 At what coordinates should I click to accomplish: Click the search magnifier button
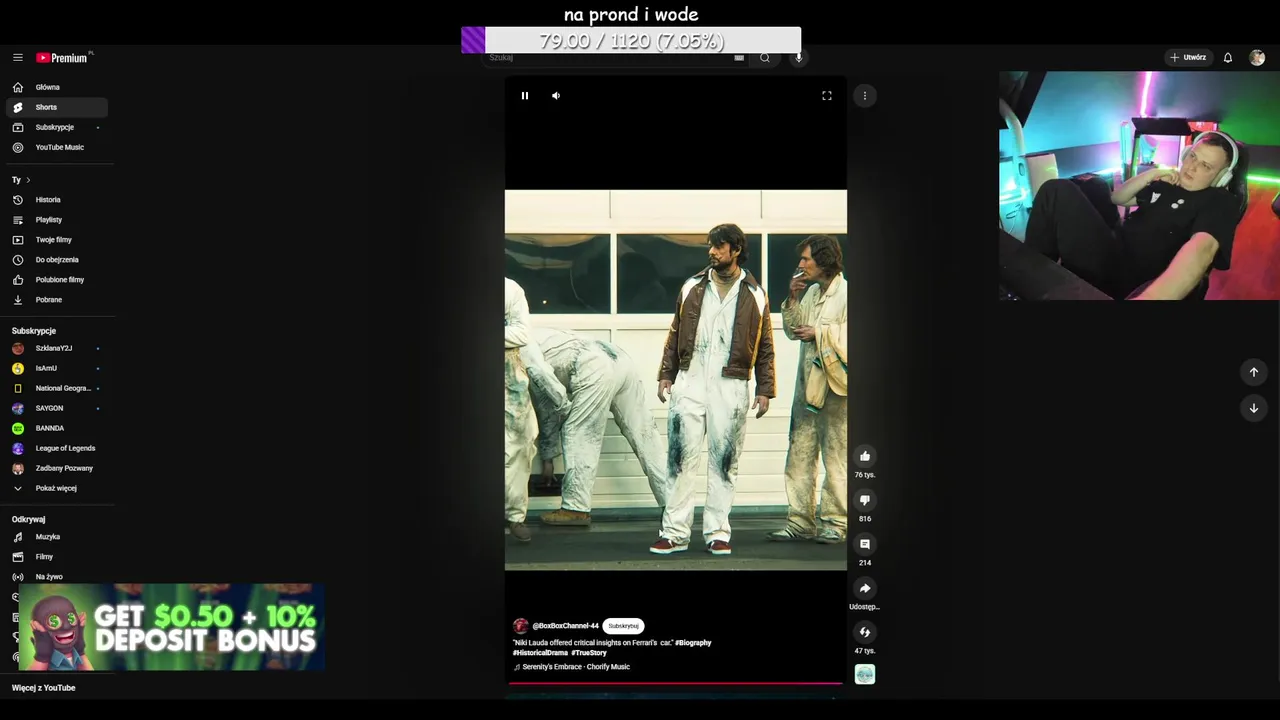(765, 58)
